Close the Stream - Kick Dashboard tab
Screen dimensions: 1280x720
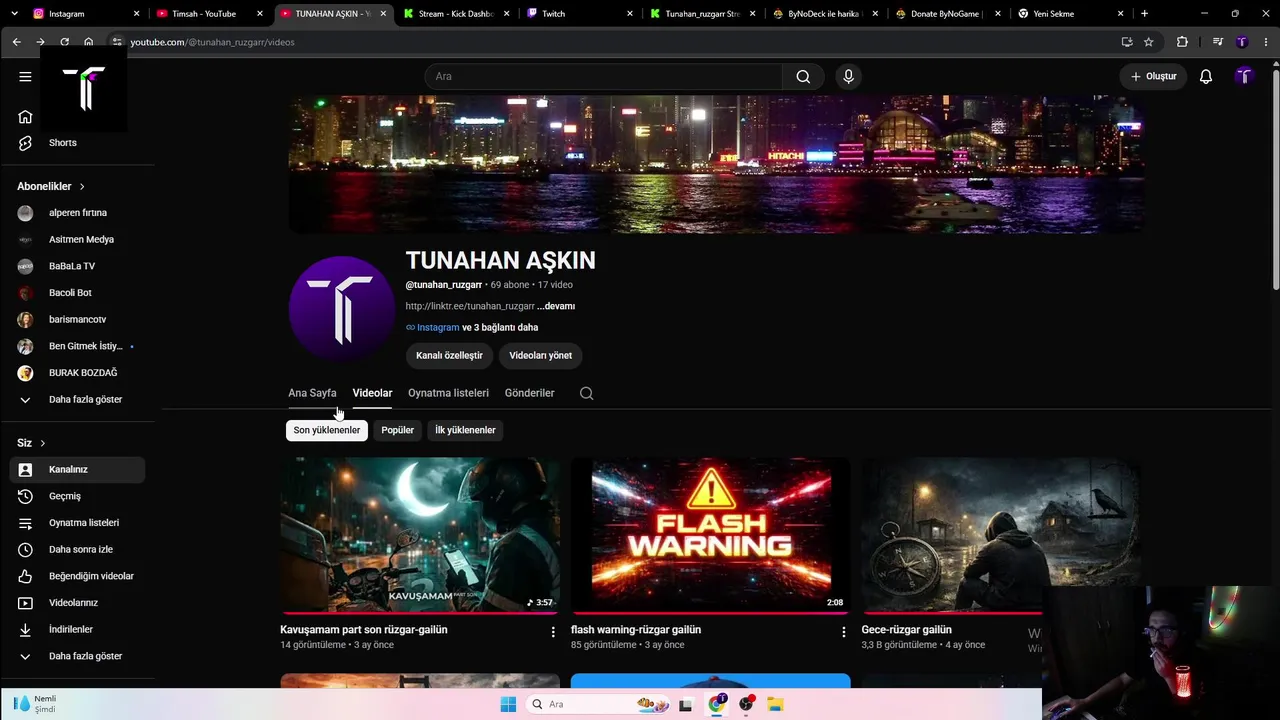508,14
